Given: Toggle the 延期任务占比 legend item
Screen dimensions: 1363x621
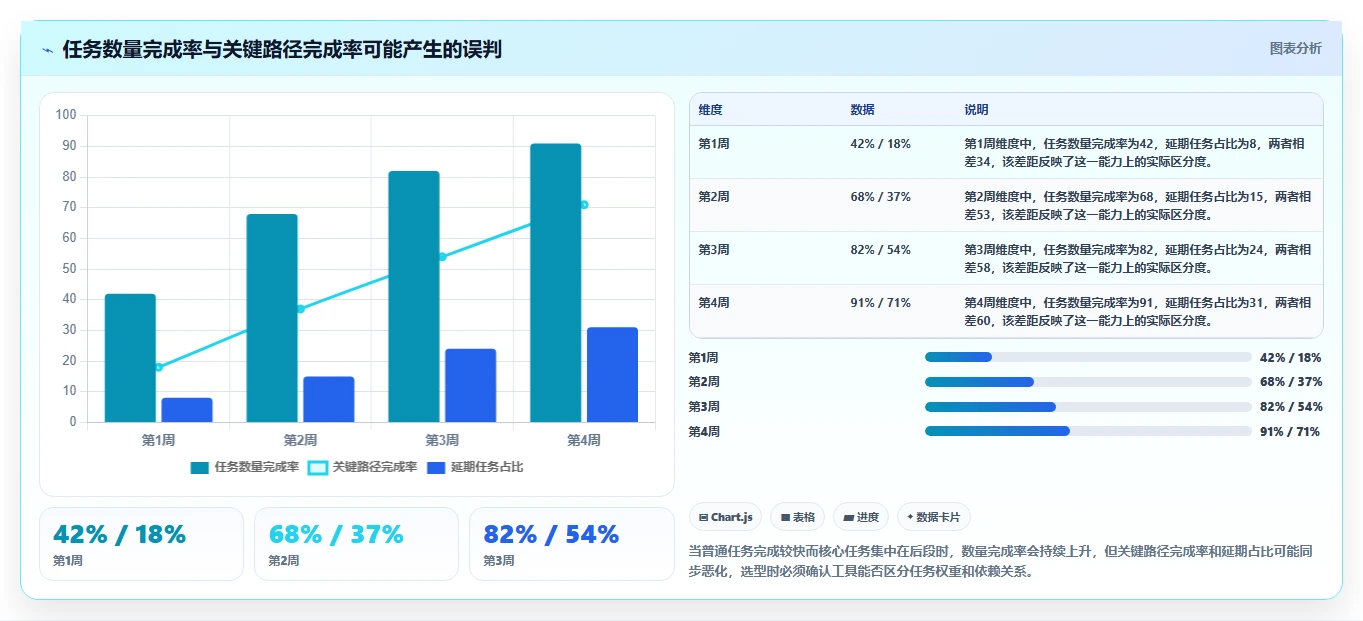Looking at the screenshot, I should [x=475, y=467].
